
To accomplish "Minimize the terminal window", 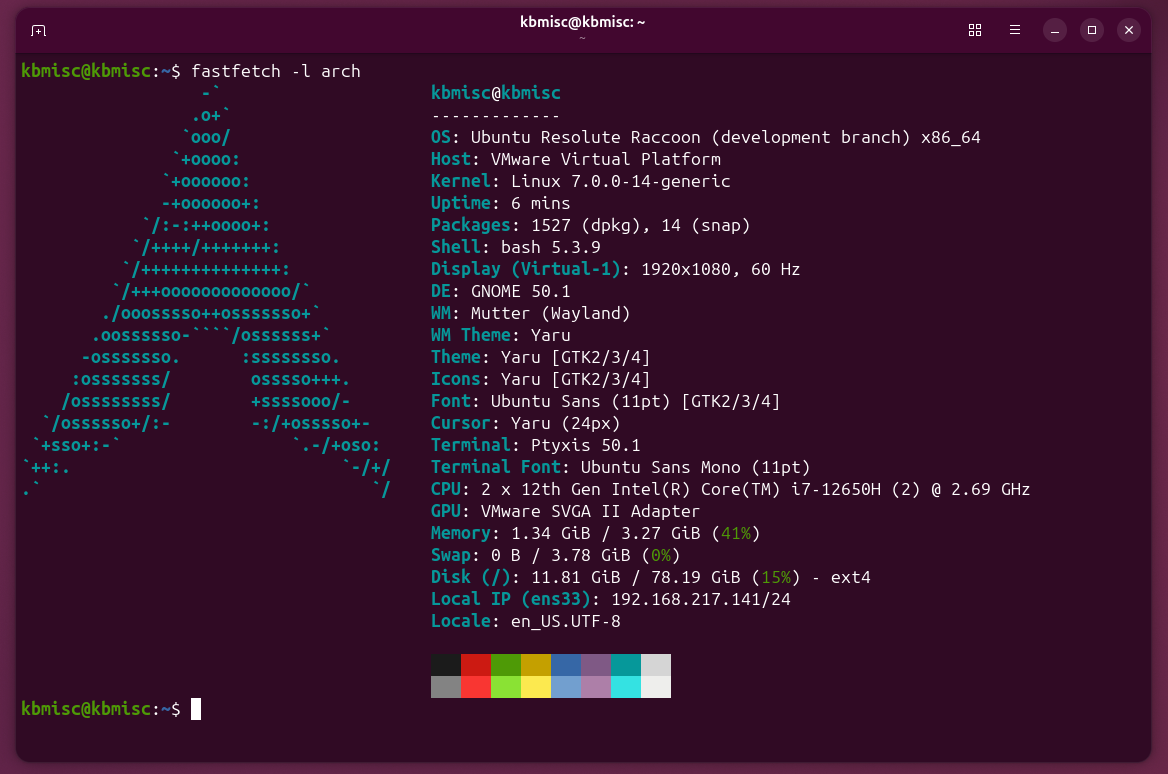I will [1055, 30].
